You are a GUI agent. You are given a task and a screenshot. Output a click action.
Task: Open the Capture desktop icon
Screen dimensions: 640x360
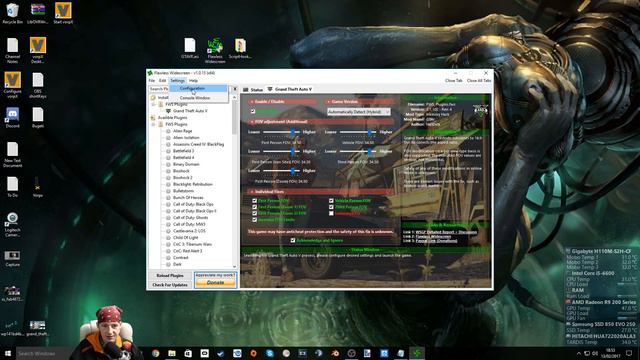(12, 258)
